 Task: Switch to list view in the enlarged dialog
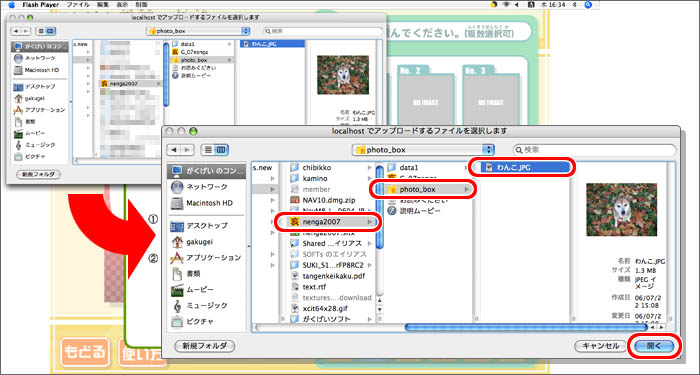click(x=208, y=150)
